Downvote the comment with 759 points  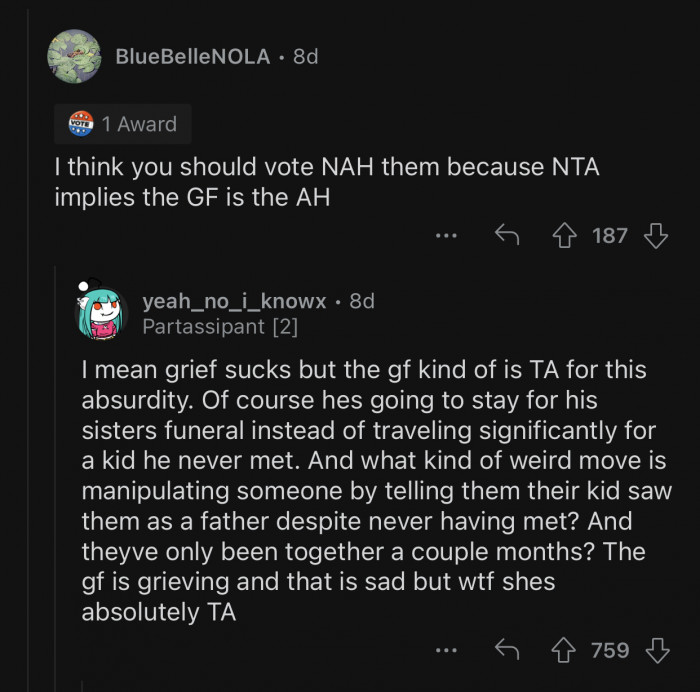(656, 651)
